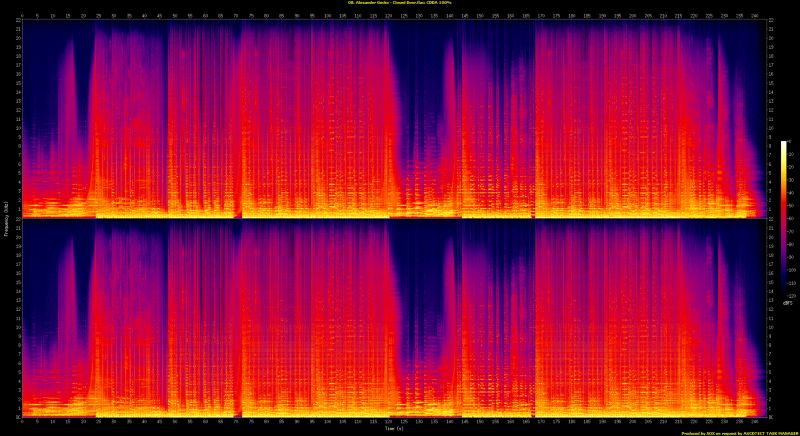Image resolution: width=800 pixels, height=436 pixels.
Task: Click the 'Frequency (kHz)' axis label
Action: click(6, 218)
